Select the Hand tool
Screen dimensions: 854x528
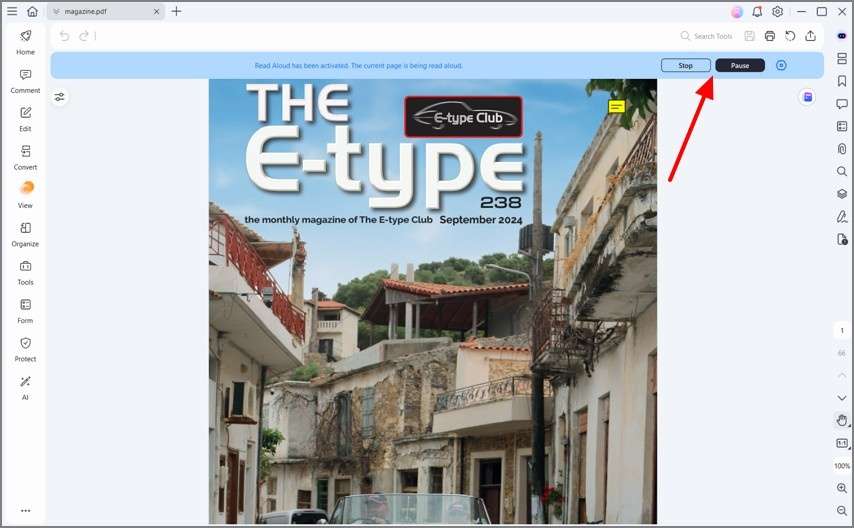pyautogui.click(x=842, y=420)
